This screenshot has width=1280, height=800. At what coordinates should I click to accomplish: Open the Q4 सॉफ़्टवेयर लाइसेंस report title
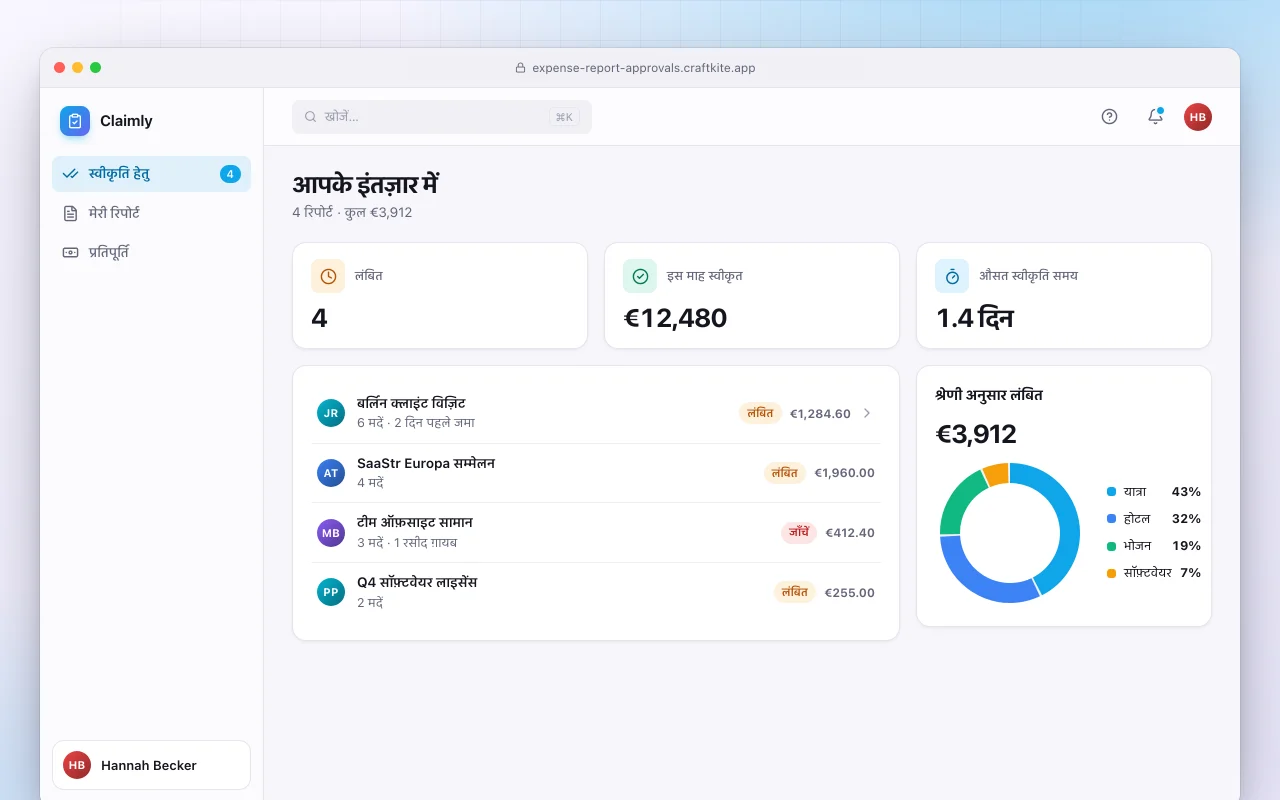click(x=417, y=582)
